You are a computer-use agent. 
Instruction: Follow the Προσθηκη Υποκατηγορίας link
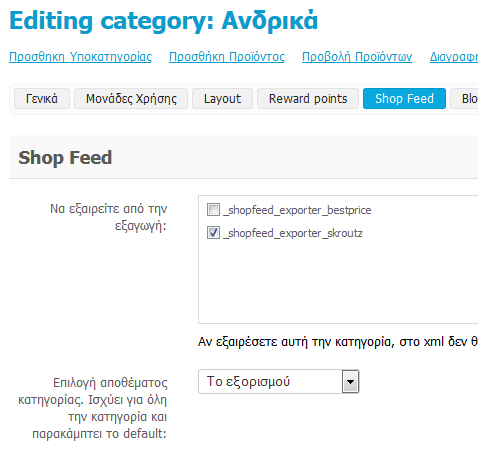tap(80, 57)
